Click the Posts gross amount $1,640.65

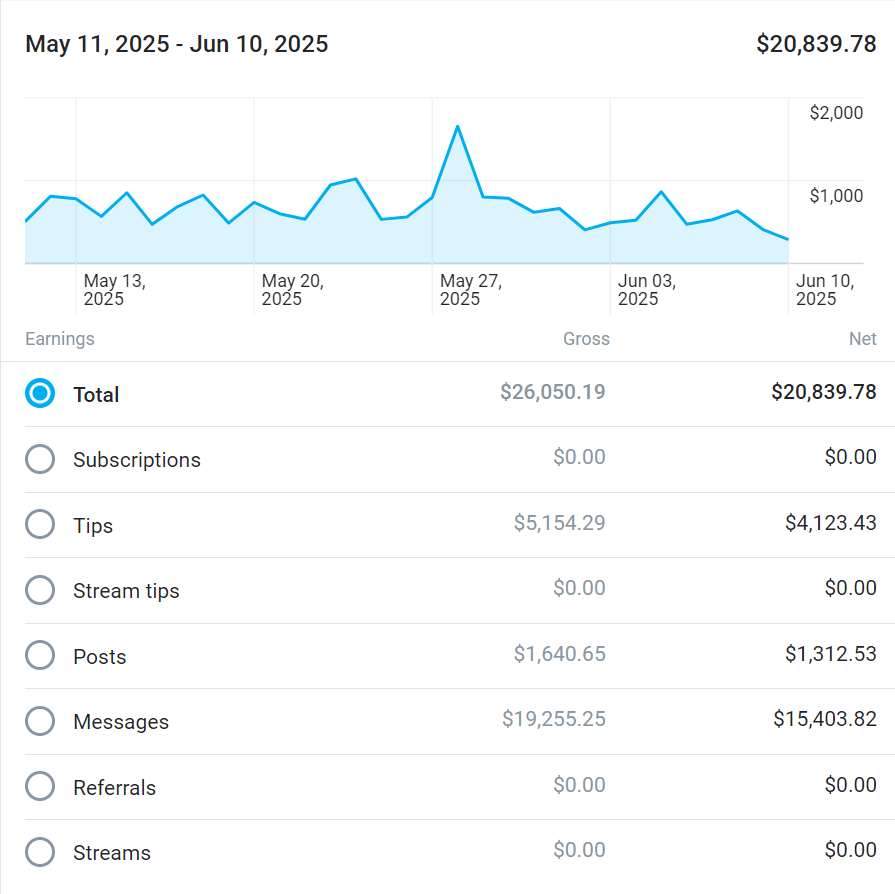point(559,654)
